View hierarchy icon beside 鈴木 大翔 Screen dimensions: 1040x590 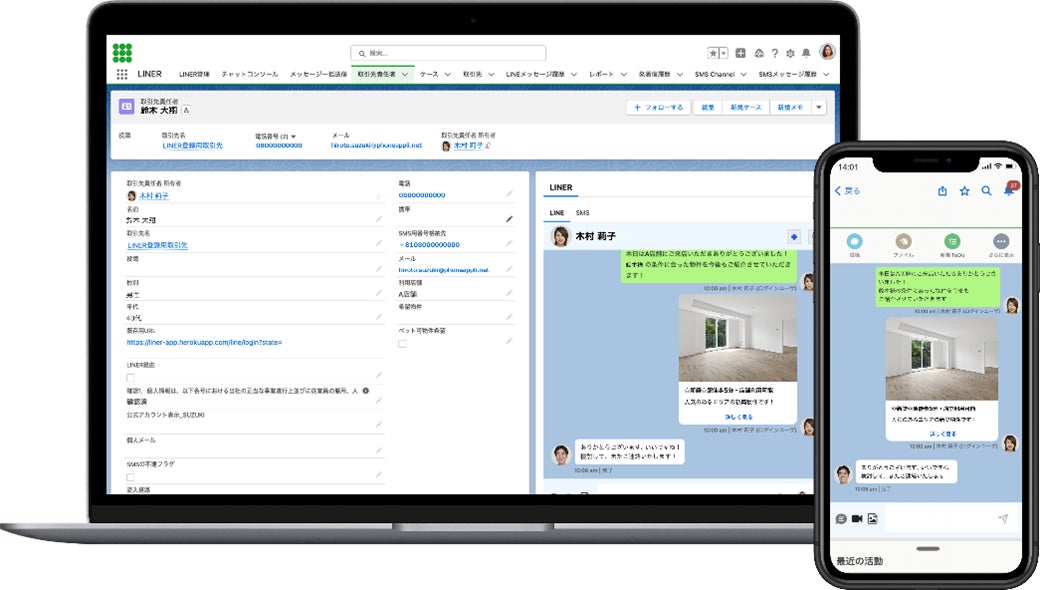(x=186, y=110)
